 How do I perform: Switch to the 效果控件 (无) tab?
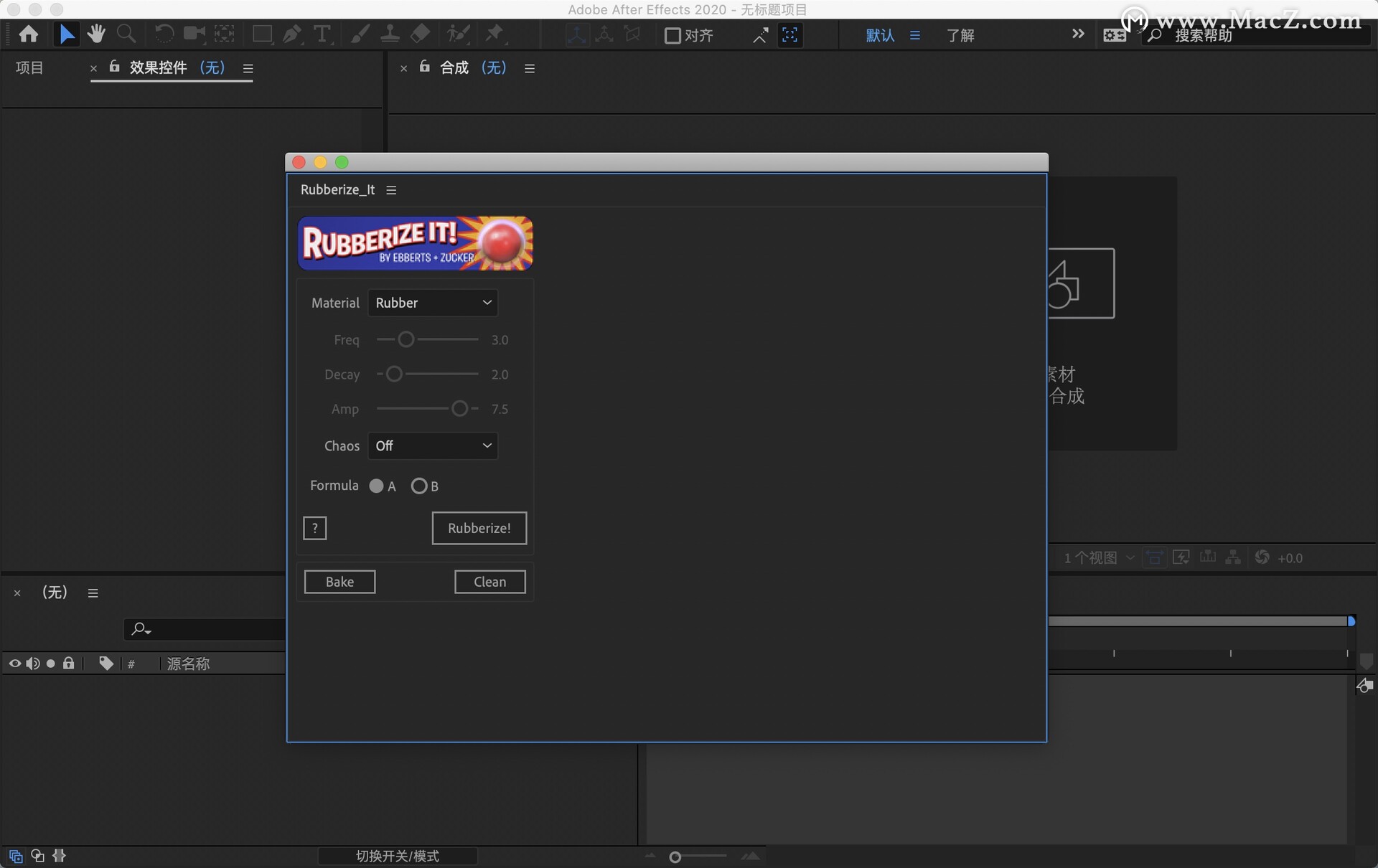177,67
